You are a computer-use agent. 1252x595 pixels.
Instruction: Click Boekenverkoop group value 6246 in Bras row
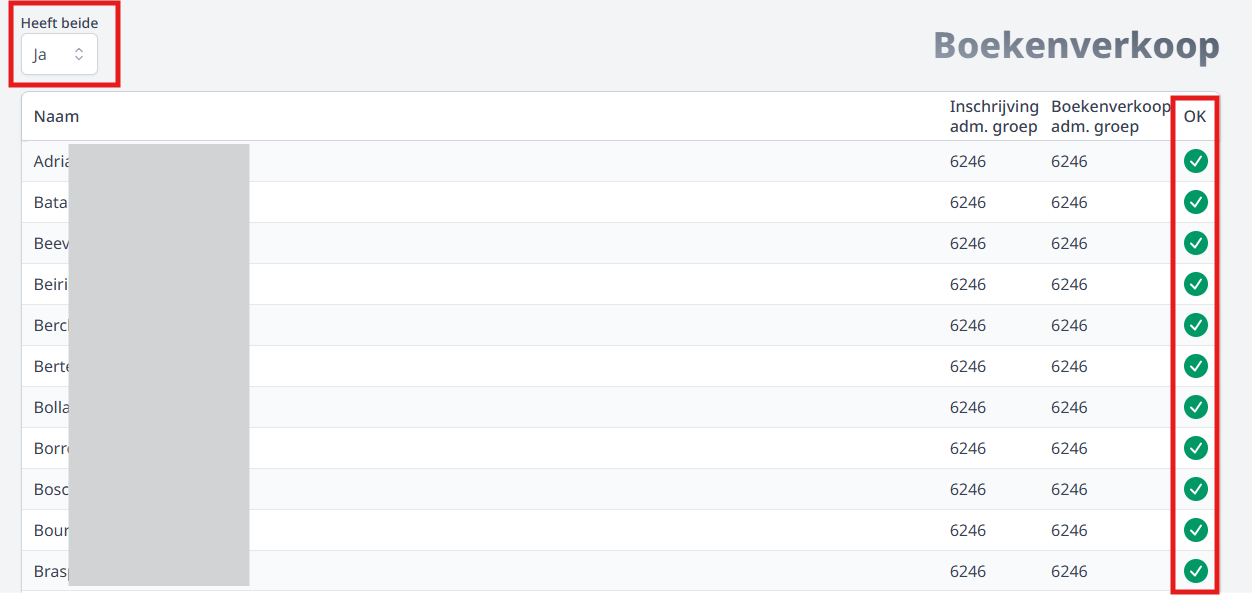[1069, 571]
